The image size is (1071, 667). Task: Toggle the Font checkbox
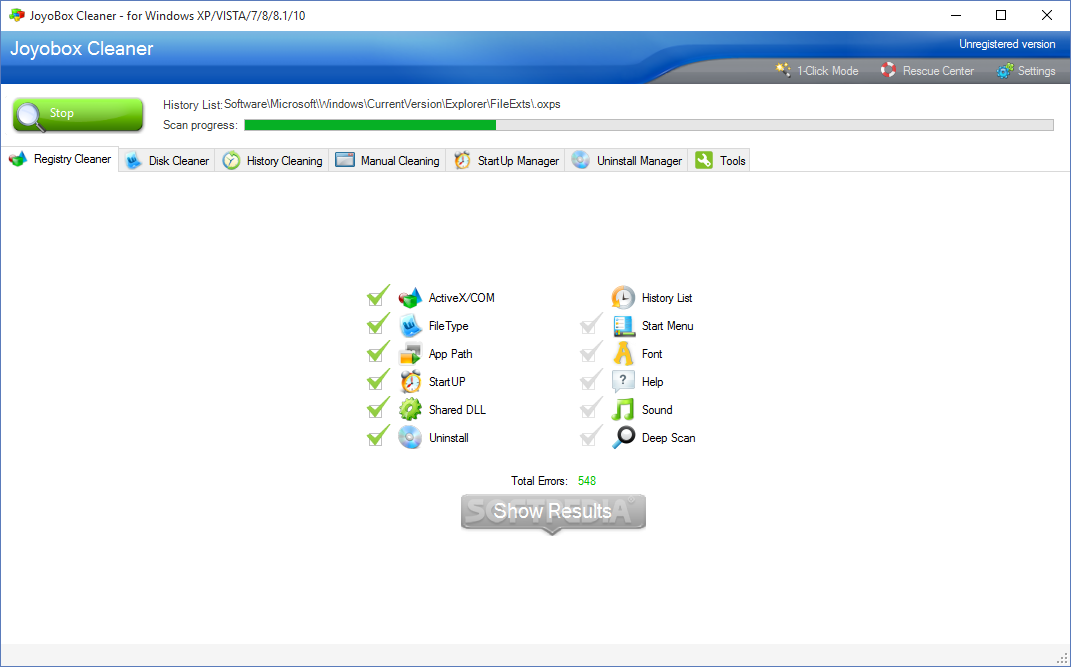[x=590, y=353]
